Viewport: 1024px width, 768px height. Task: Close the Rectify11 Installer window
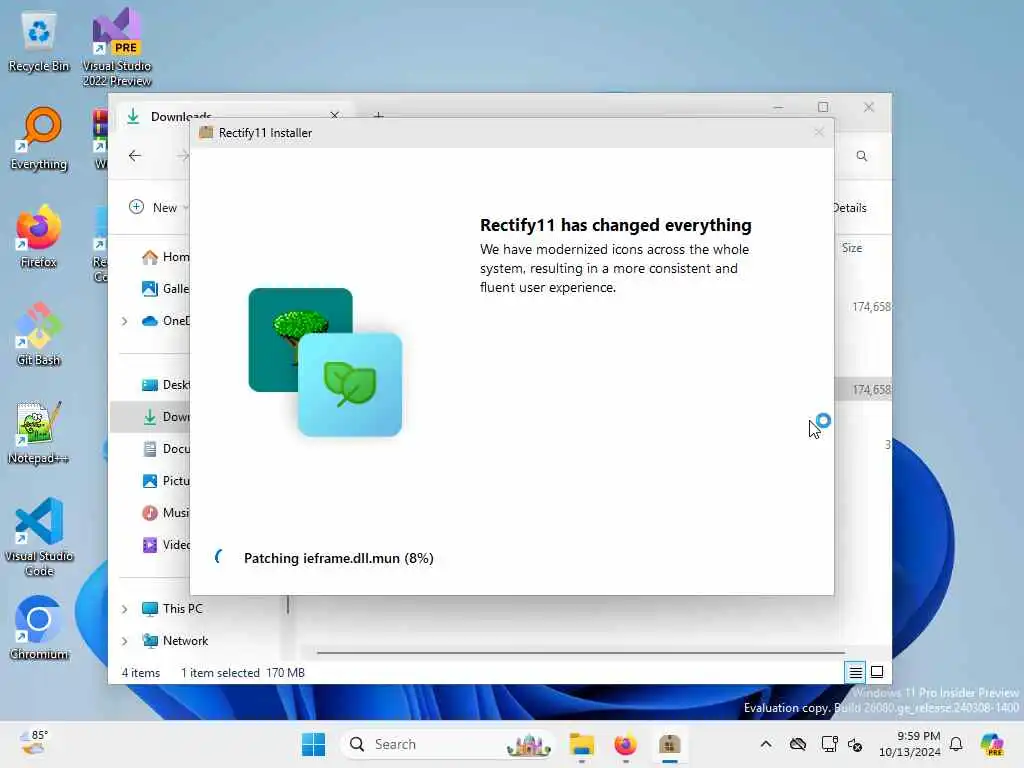point(819,133)
